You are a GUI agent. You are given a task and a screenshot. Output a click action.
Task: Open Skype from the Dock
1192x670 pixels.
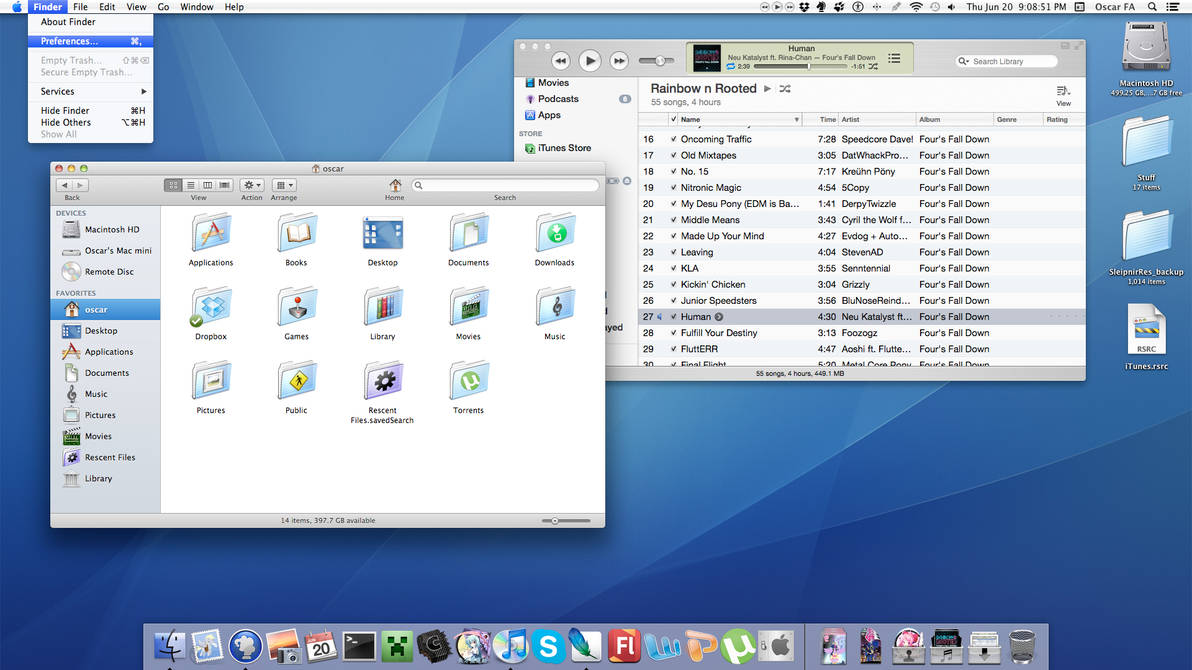[x=548, y=647]
